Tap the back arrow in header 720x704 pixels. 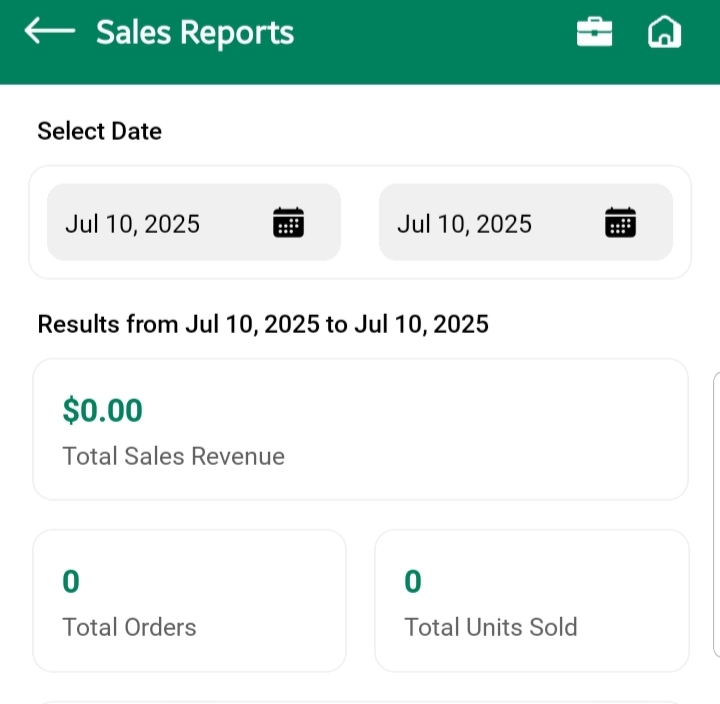pos(49,32)
